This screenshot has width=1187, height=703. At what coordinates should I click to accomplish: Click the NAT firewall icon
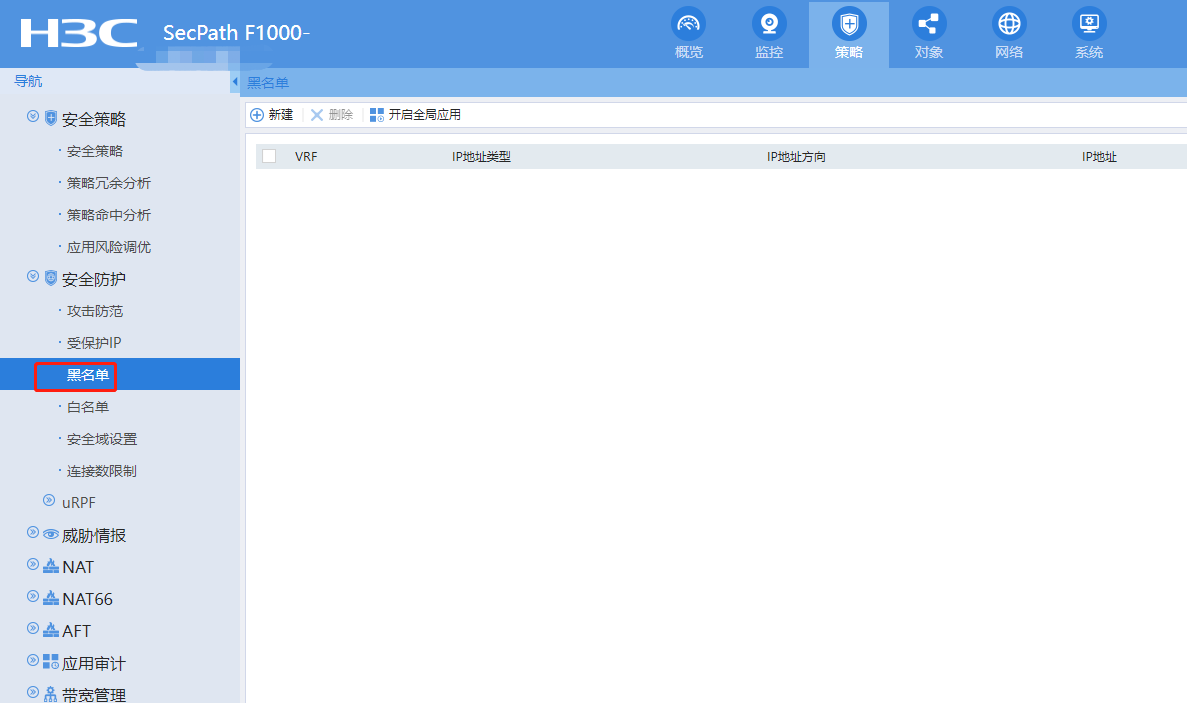[51, 565]
